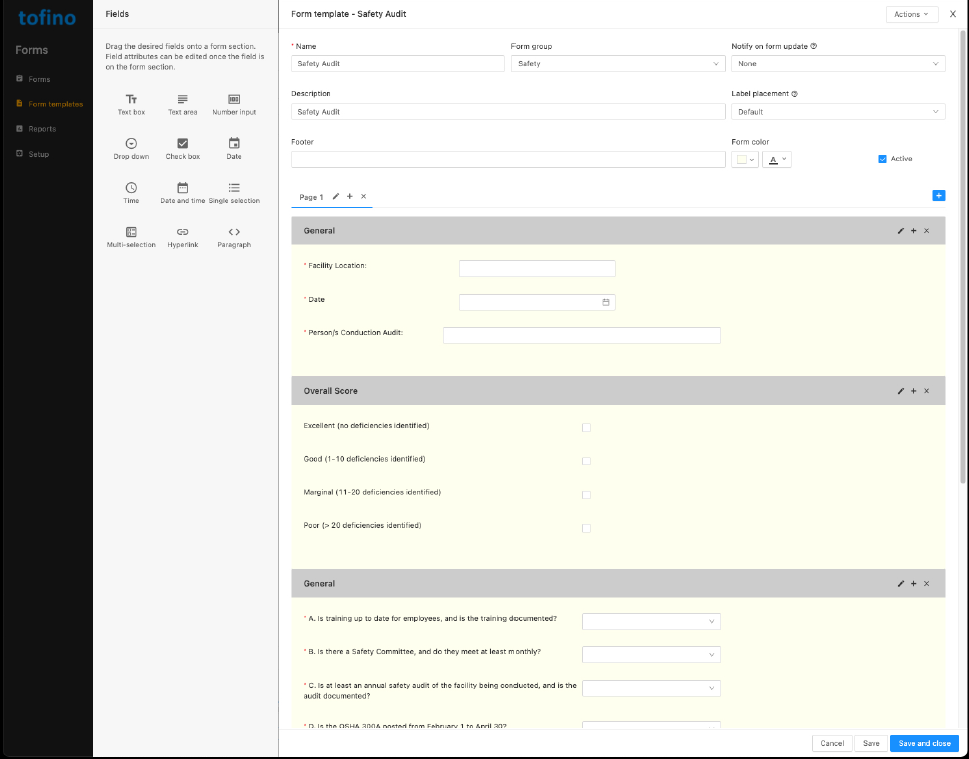Select the Text box field icon
Screen dimensions: 969x759
click(131, 100)
